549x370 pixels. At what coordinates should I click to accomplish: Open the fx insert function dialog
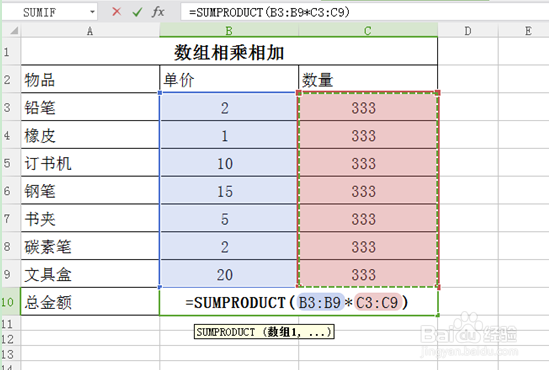158,12
